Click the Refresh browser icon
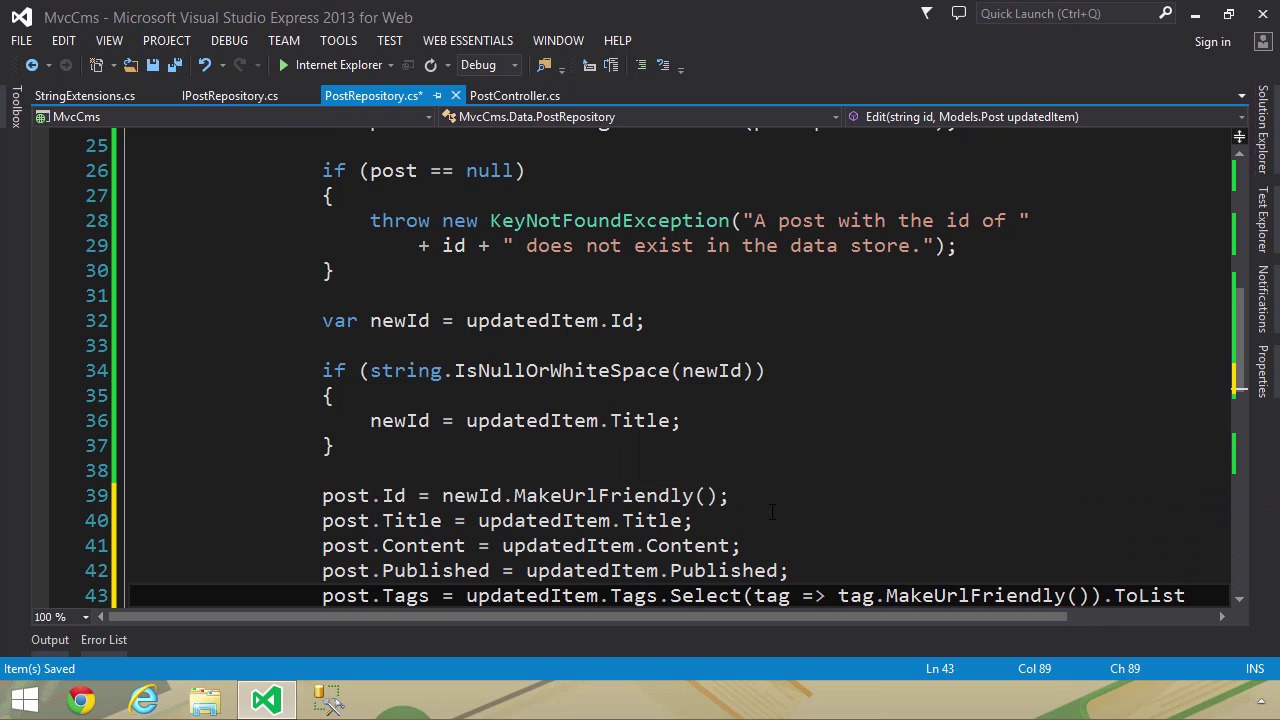1280x720 pixels. [x=431, y=65]
